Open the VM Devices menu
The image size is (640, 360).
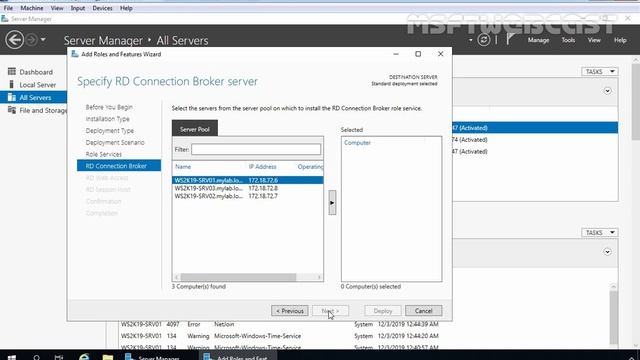pyautogui.click(x=102, y=8)
